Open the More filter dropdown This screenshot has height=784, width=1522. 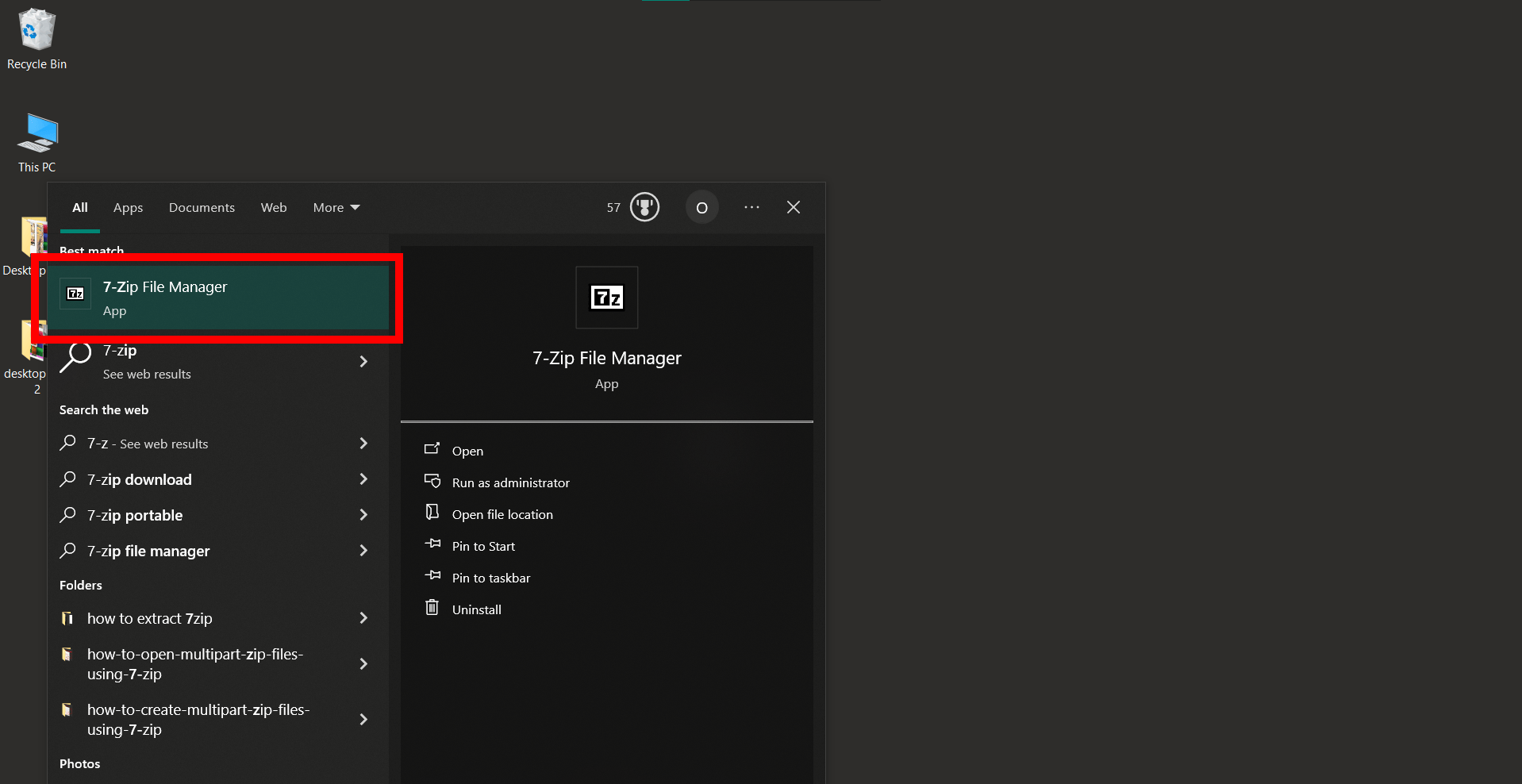(336, 207)
